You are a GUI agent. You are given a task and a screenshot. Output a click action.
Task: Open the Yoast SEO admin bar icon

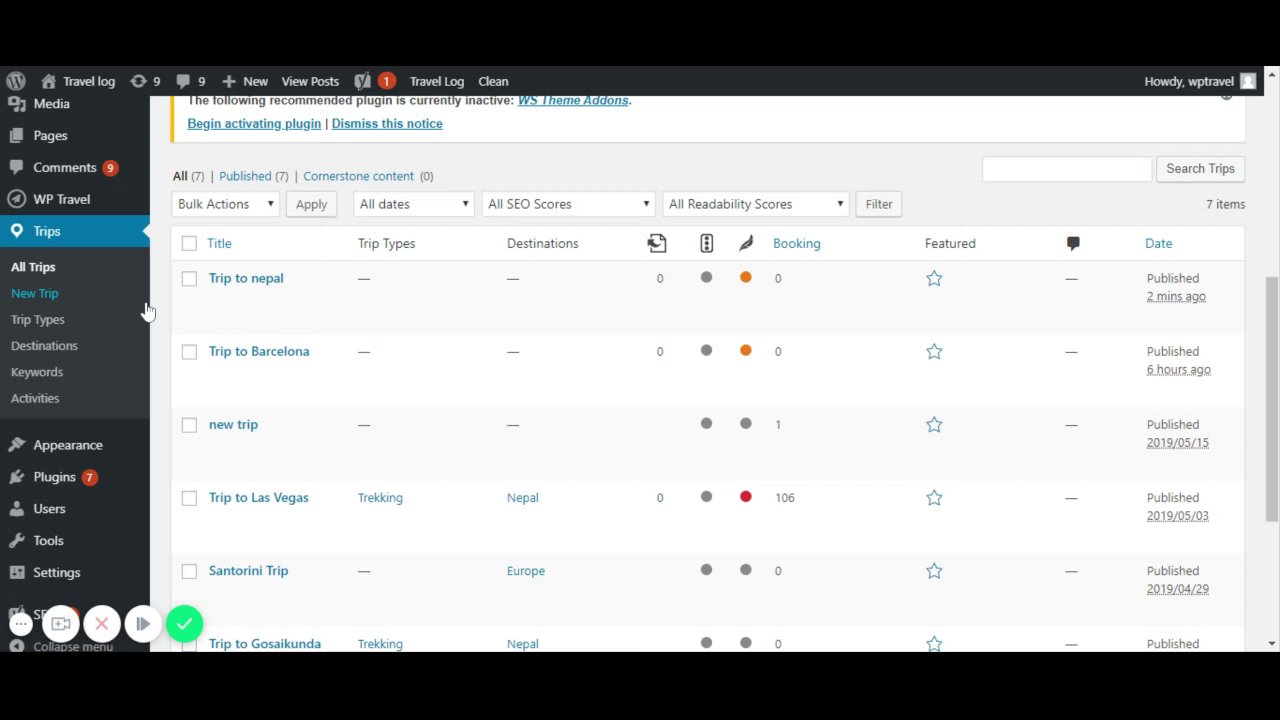(x=363, y=81)
